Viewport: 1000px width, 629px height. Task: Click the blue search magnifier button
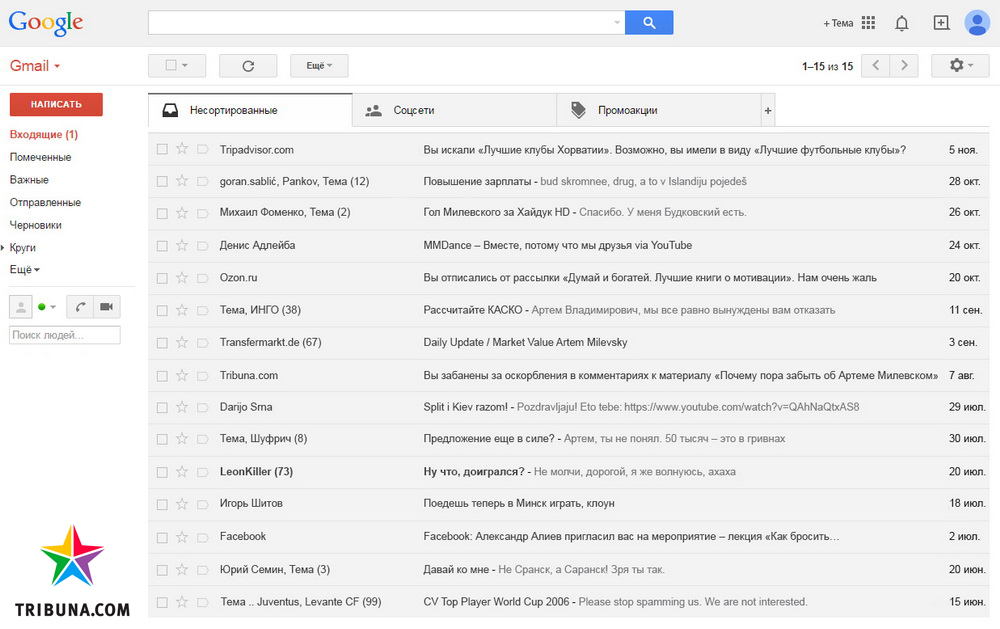tap(649, 23)
